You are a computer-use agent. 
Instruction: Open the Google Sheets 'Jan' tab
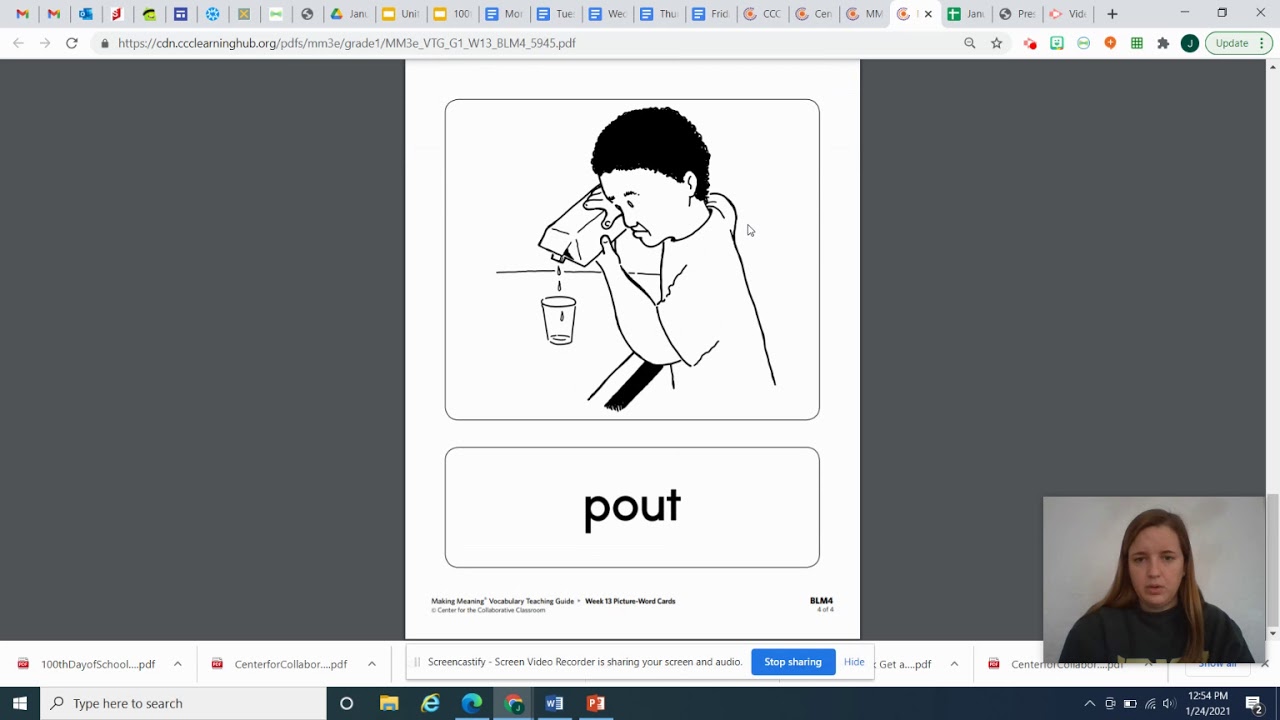(x=966, y=14)
